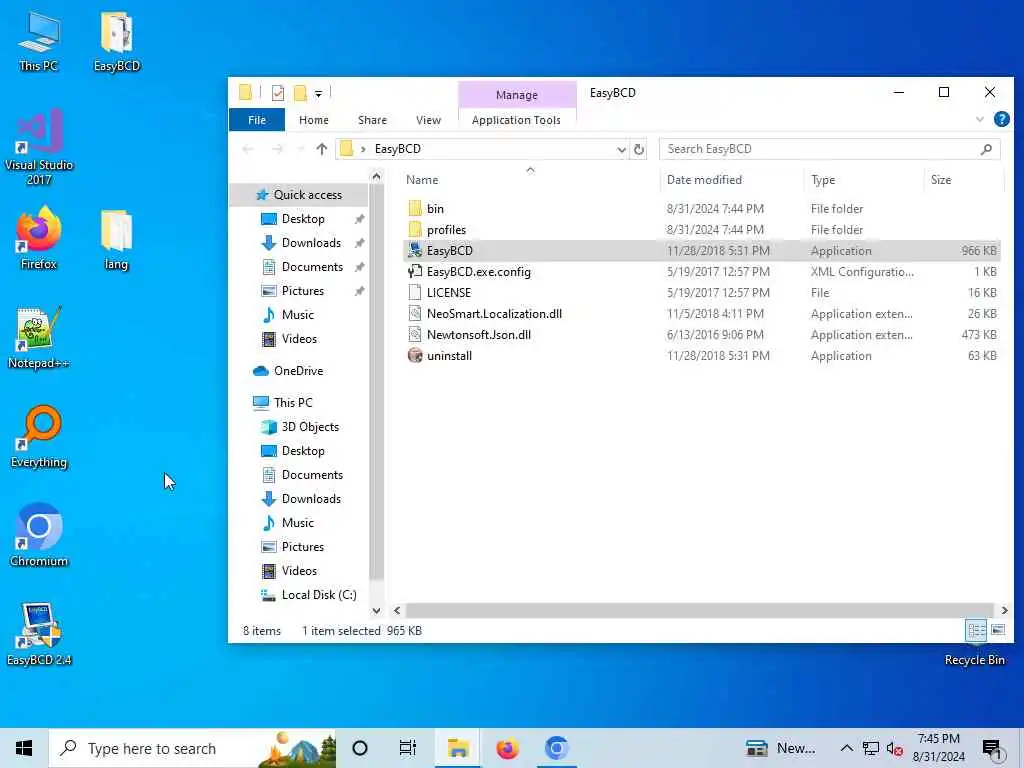The width and height of the screenshot is (1024, 768).
Task: Open the Share ribbon tab
Action: [372, 120]
